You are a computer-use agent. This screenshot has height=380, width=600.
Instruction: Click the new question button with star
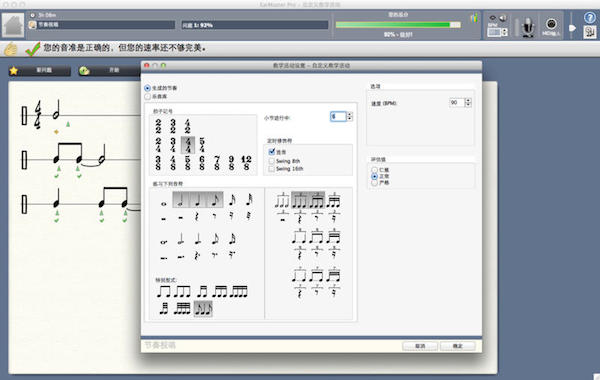(x=40, y=70)
